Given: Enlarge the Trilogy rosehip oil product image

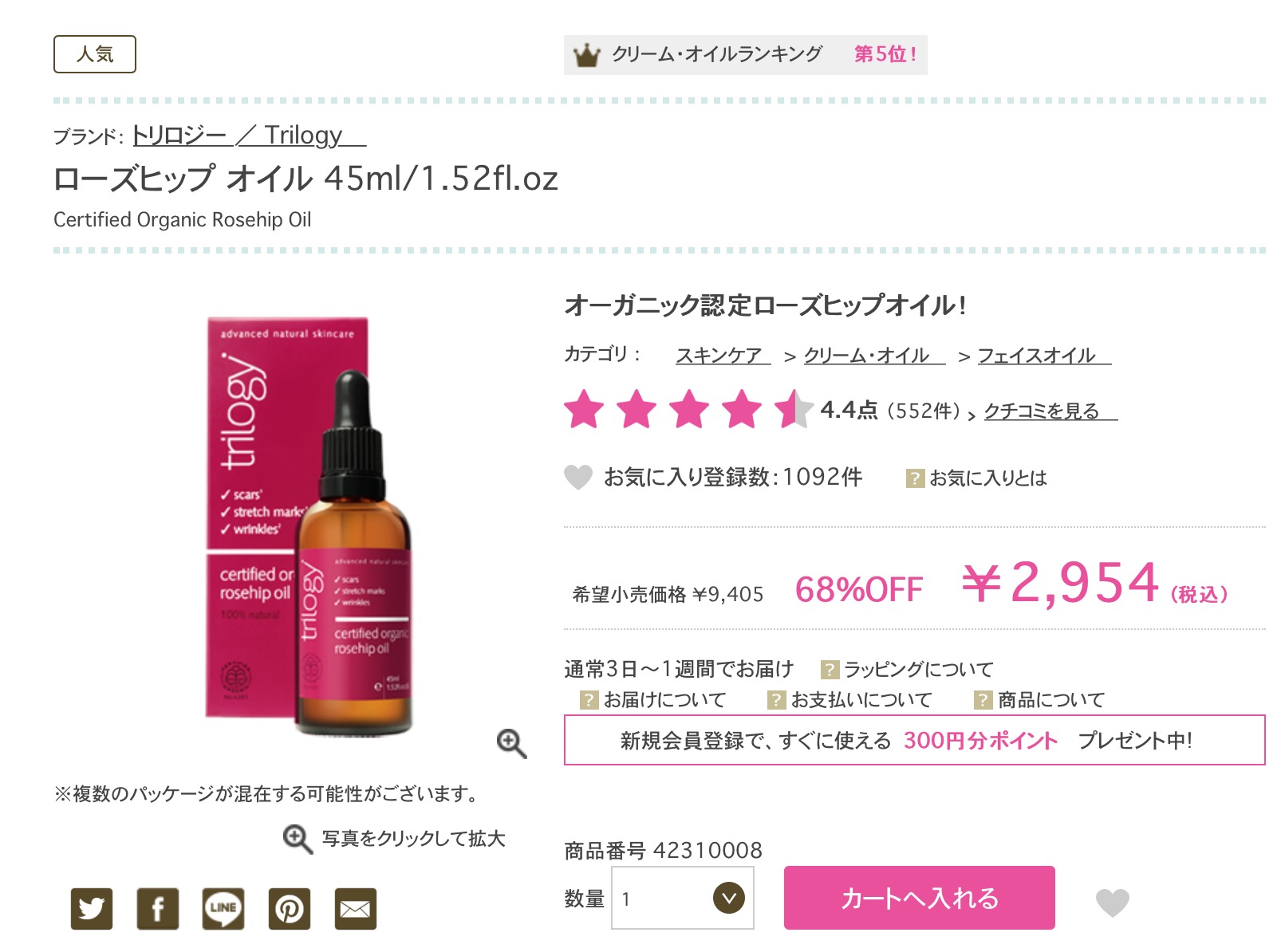Looking at the screenshot, I should (309, 526).
